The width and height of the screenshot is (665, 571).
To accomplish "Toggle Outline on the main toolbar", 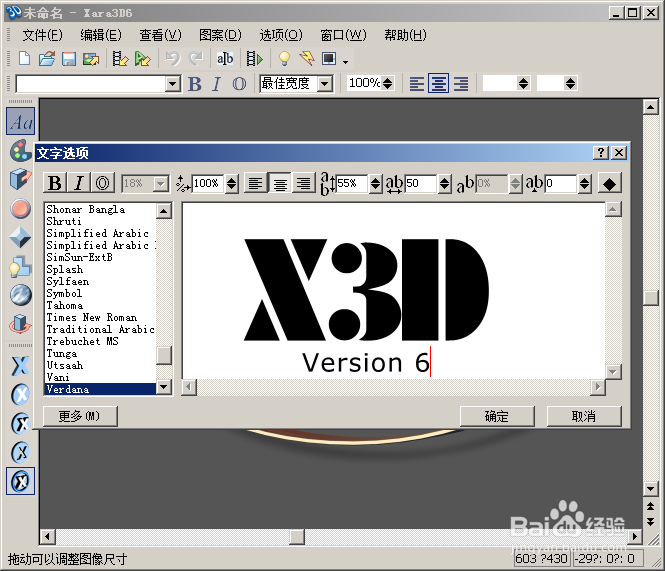I will (x=239, y=84).
